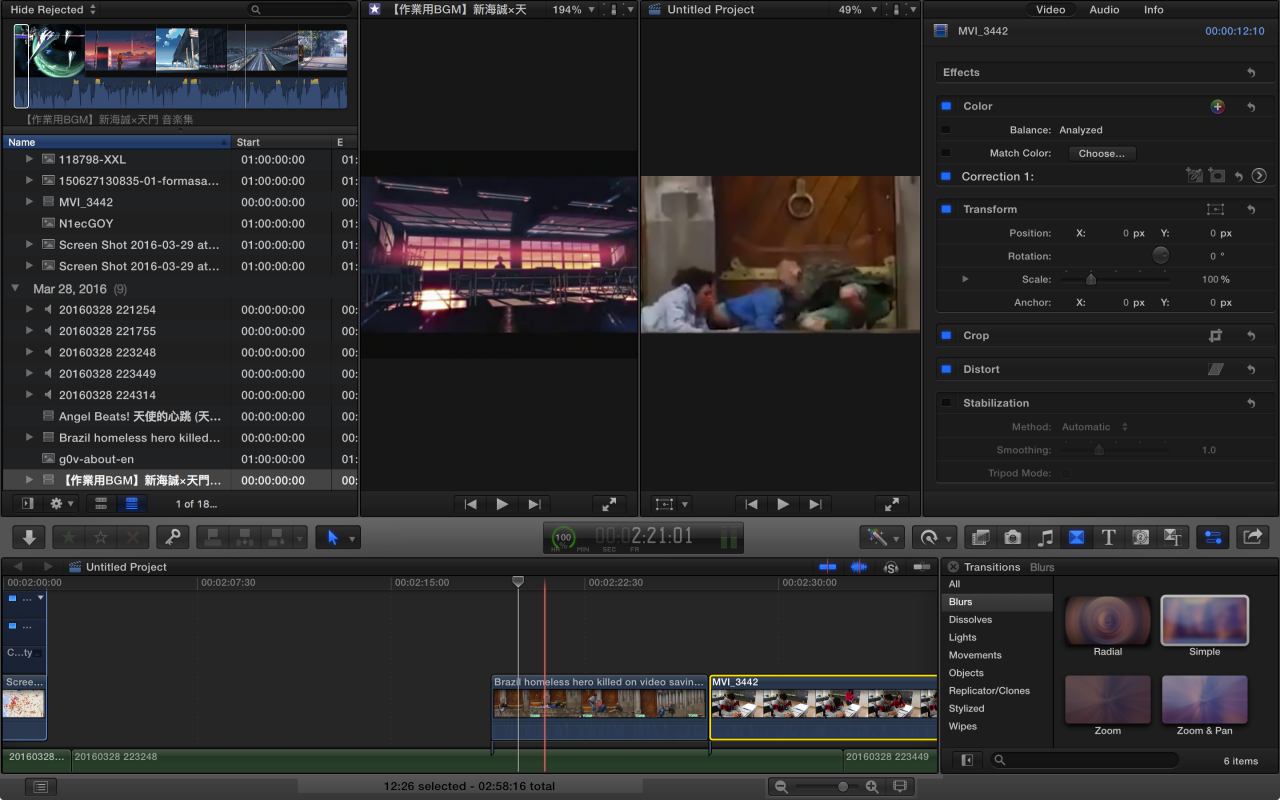Open the Titles browser T icon
This screenshot has width=1280, height=800.
(1108, 537)
